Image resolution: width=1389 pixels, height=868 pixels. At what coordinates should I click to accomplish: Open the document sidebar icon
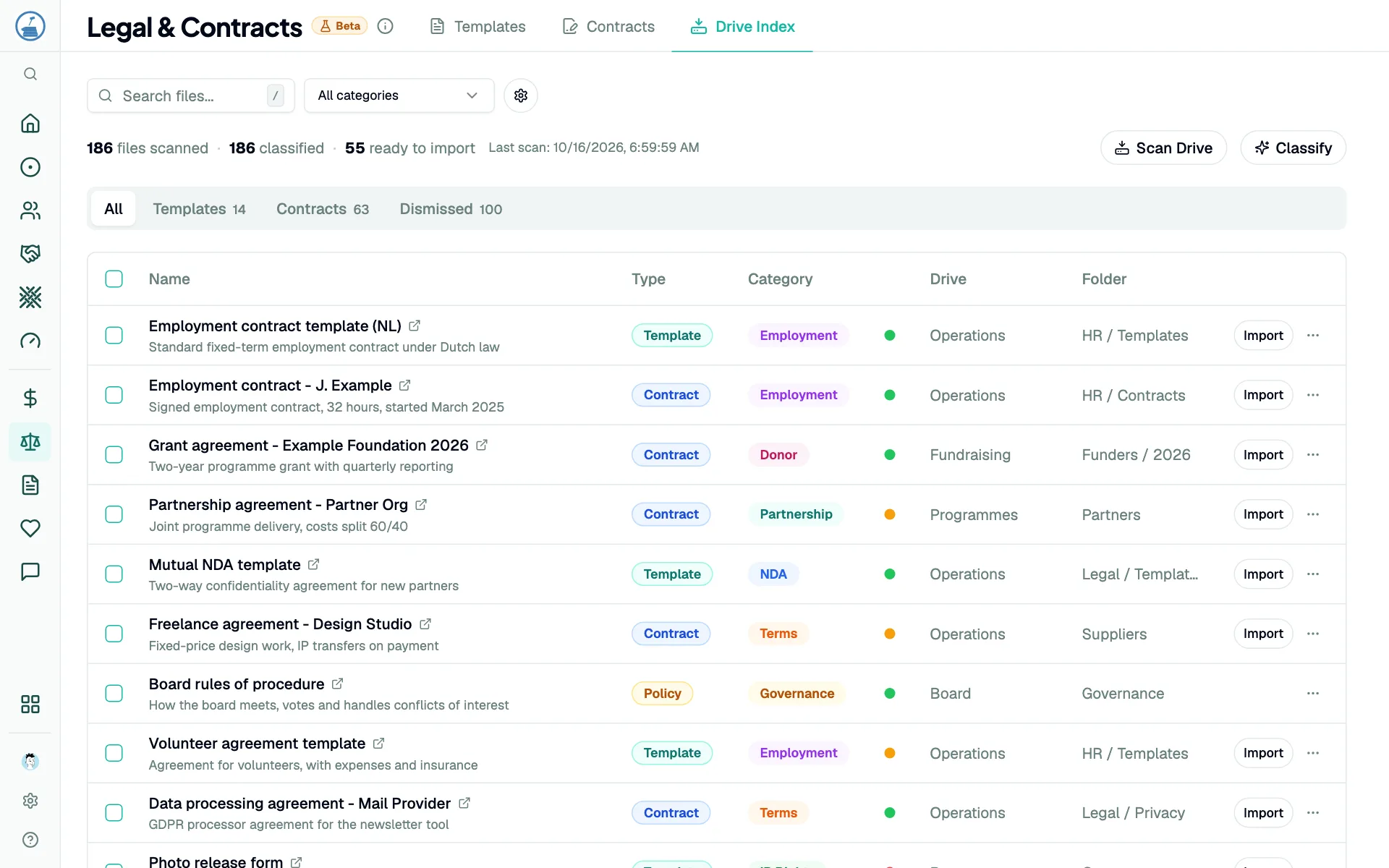click(30, 485)
